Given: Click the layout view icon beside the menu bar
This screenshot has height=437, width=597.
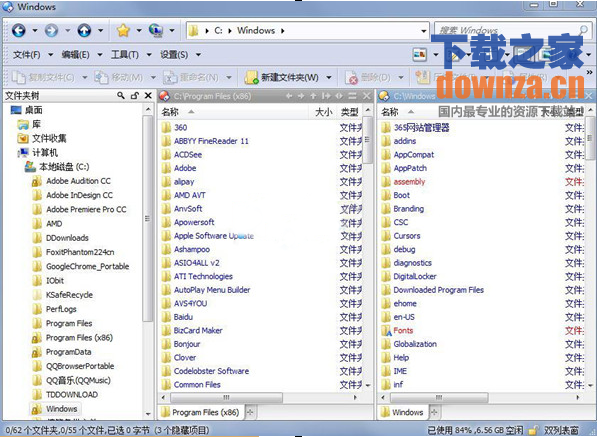Looking at the screenshot, I should click(420, 54).
